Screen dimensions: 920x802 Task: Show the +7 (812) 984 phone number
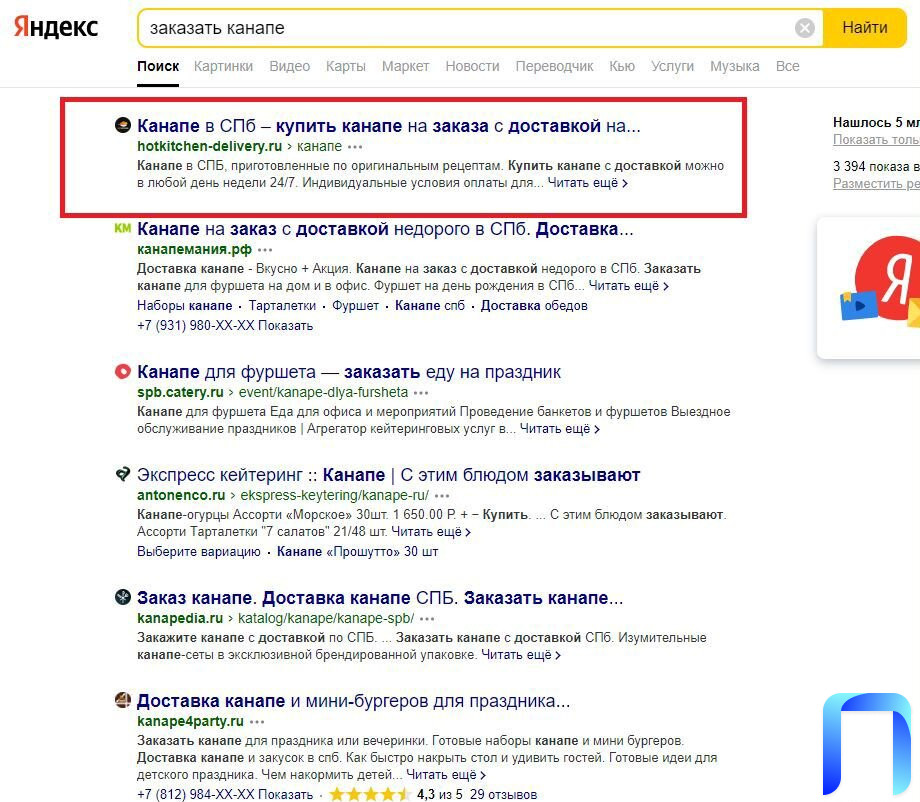coord(225,794)
